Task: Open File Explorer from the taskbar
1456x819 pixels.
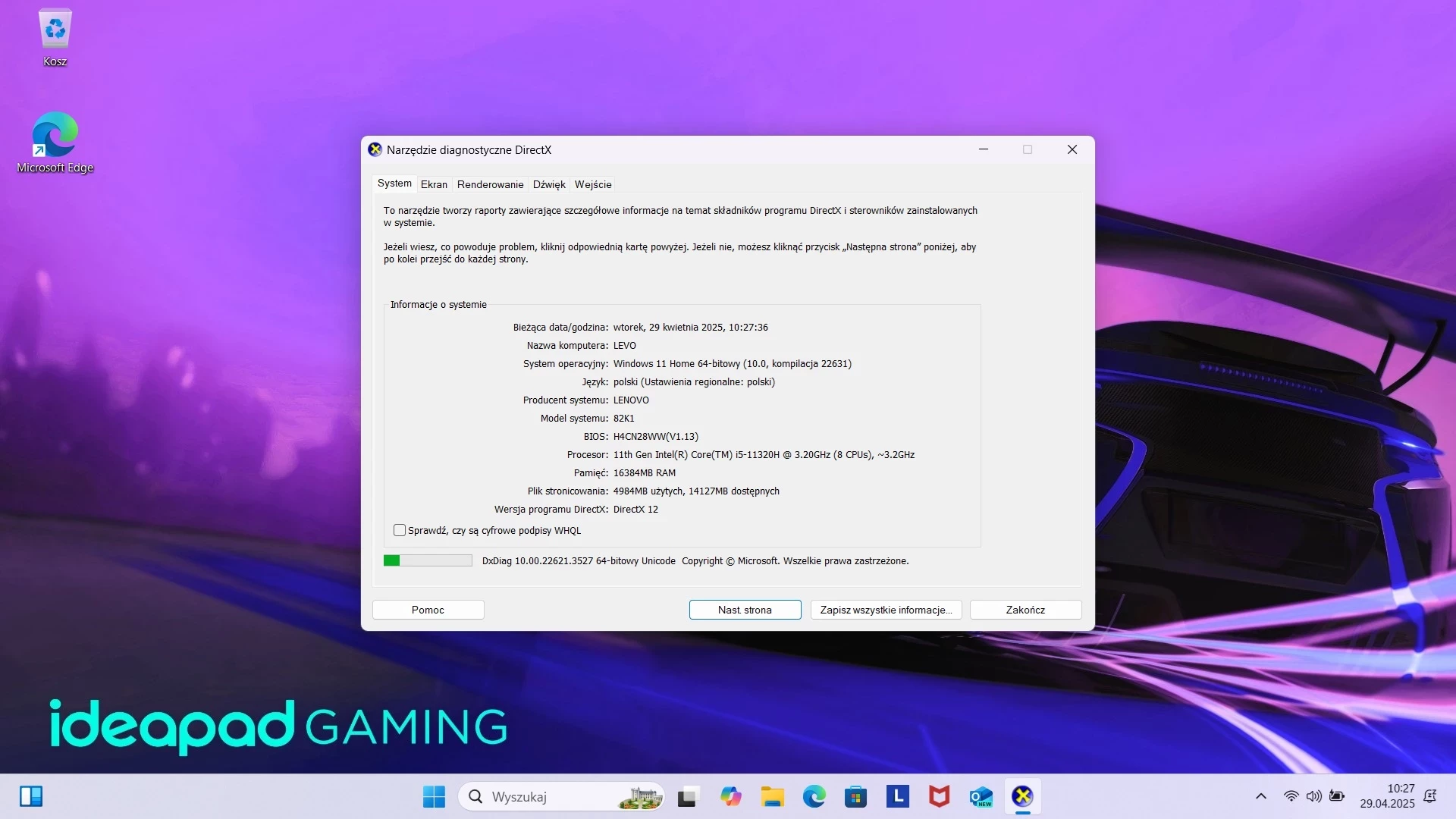Action: [772, 796]
